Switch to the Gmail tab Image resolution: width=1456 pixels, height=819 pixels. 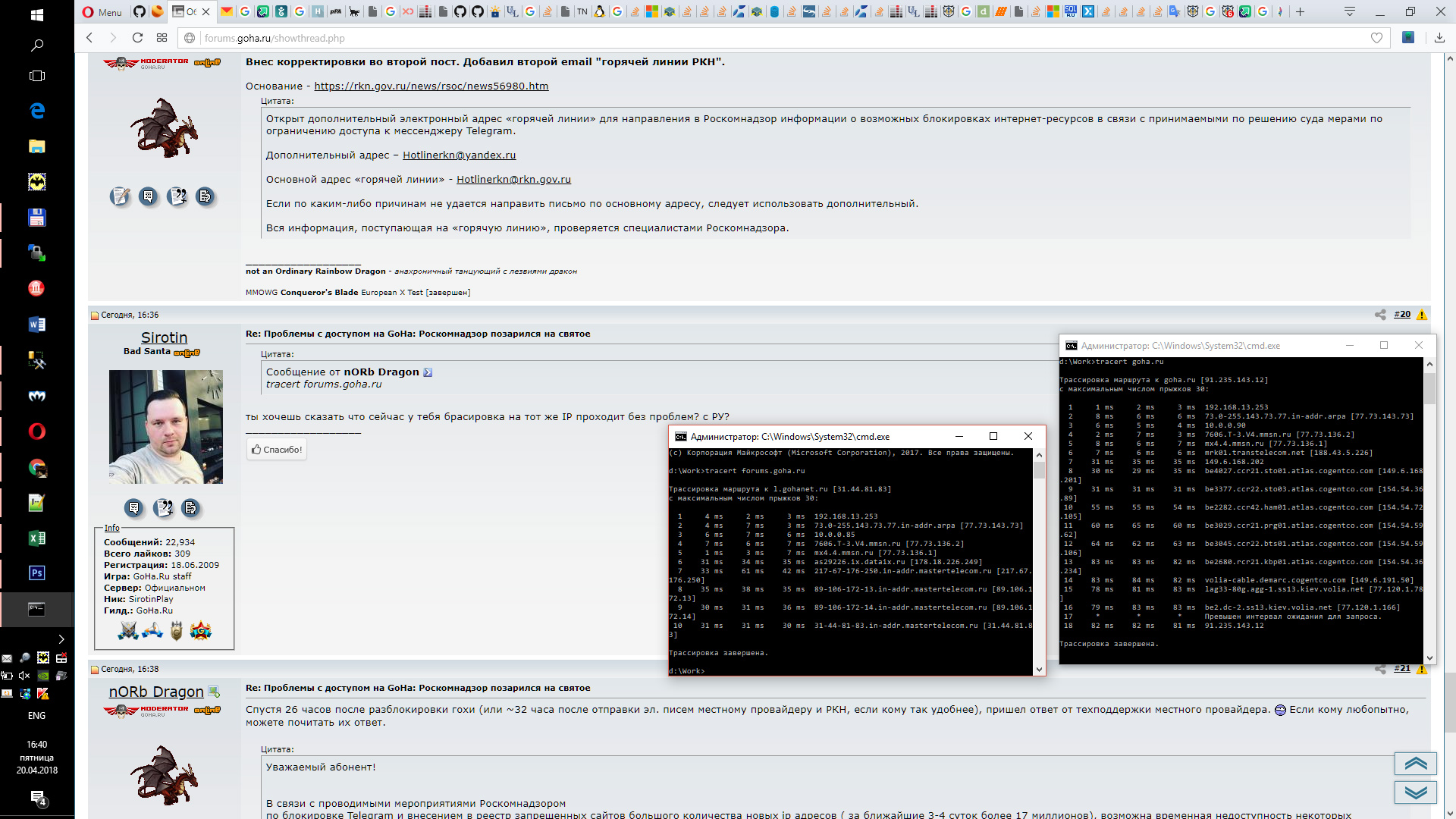226,11
